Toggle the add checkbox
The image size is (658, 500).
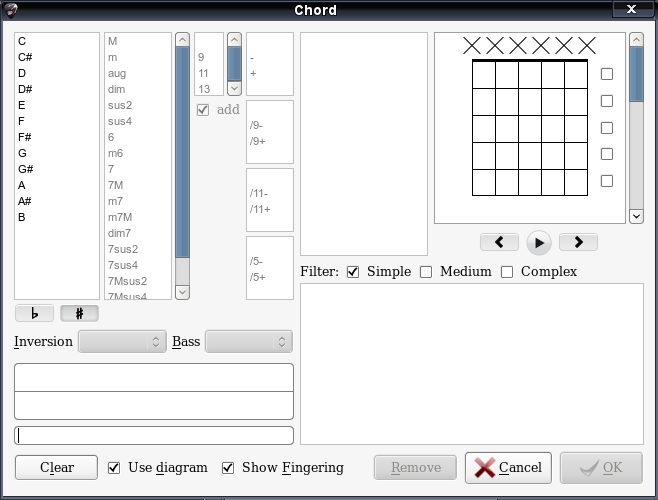[203, 110]
